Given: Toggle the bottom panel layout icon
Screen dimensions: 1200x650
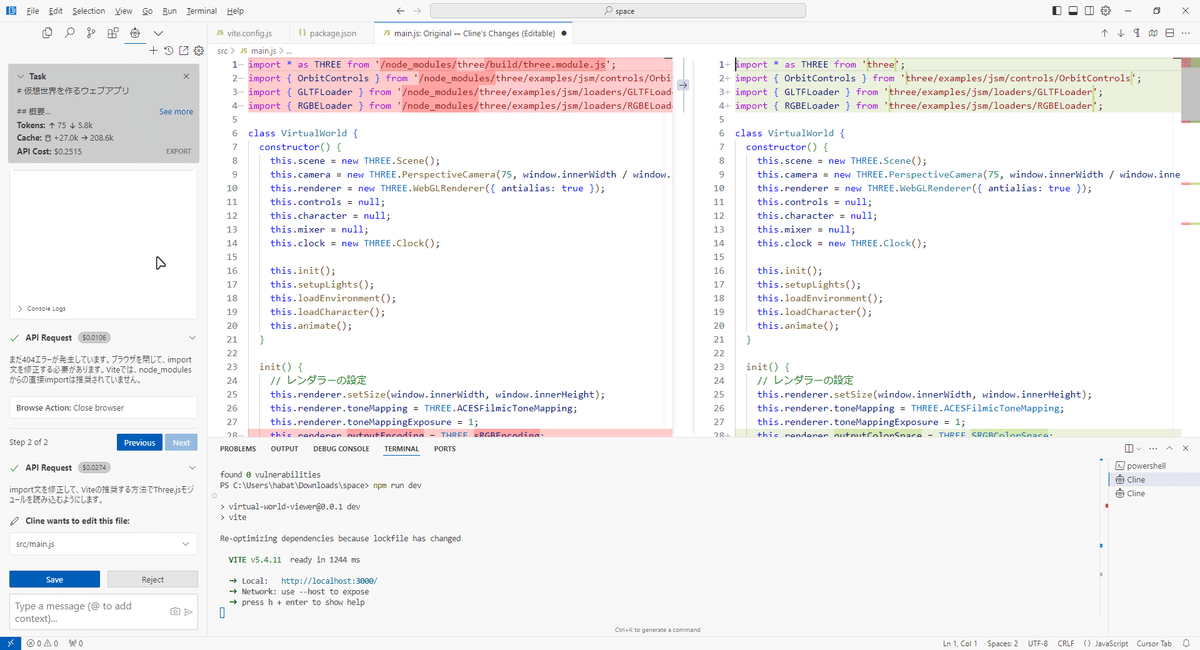Looking at the screenshot, I should point(1074,11).
